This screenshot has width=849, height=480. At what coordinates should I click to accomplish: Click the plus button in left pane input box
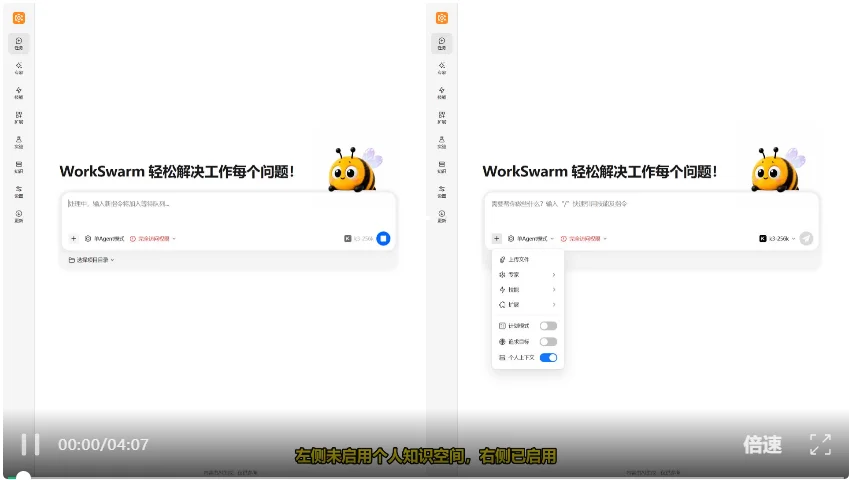74,238
